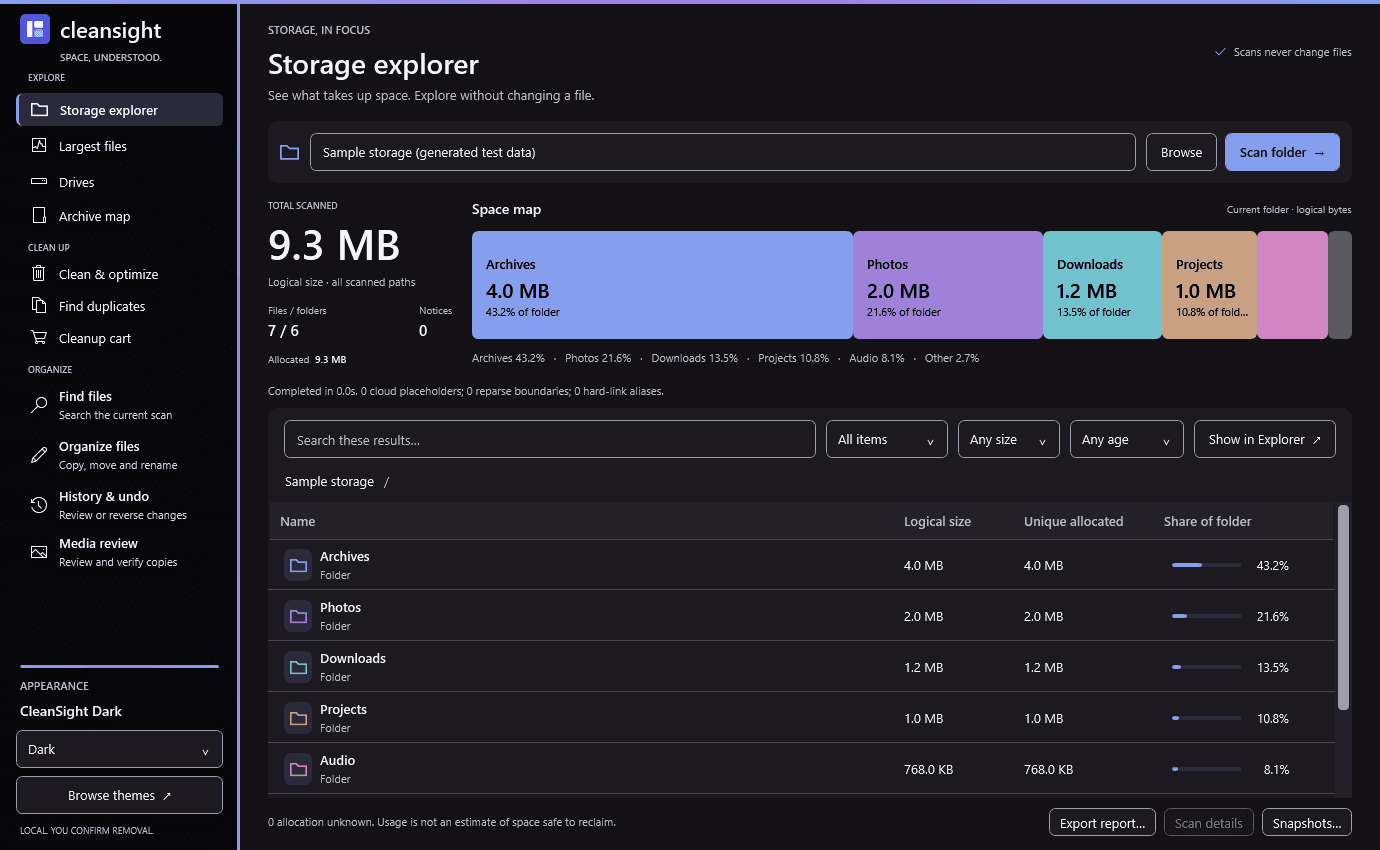Switch to the Drives view

click(119, 182)
